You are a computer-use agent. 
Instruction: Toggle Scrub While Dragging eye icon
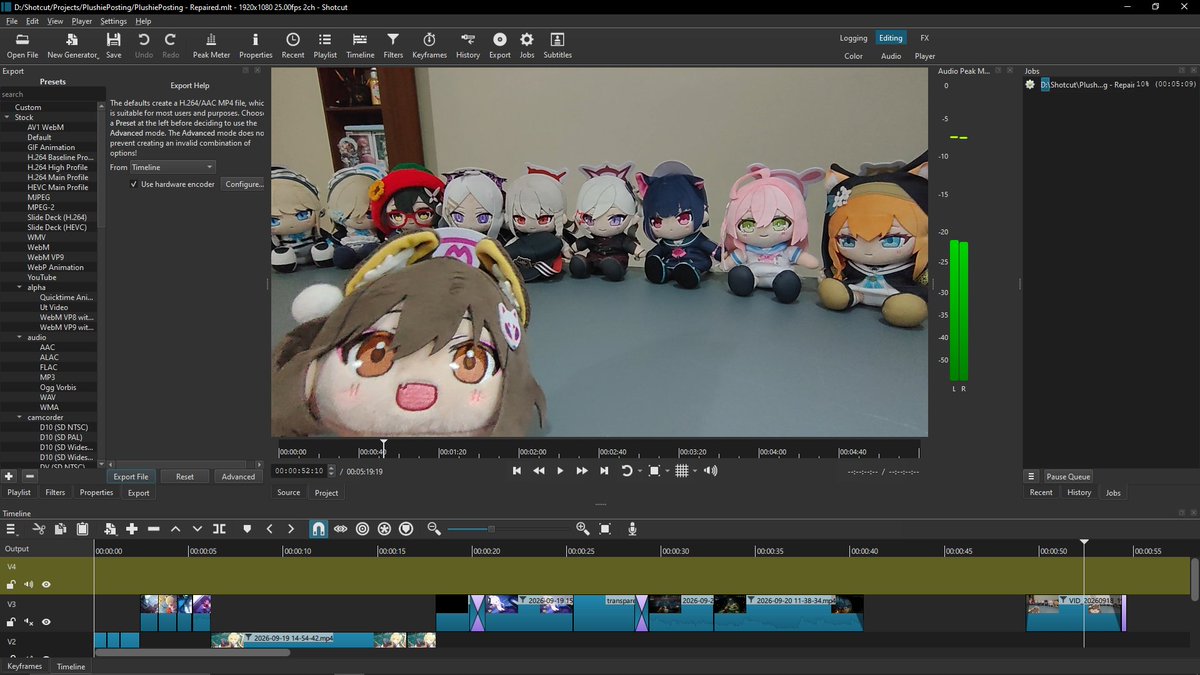340,529
